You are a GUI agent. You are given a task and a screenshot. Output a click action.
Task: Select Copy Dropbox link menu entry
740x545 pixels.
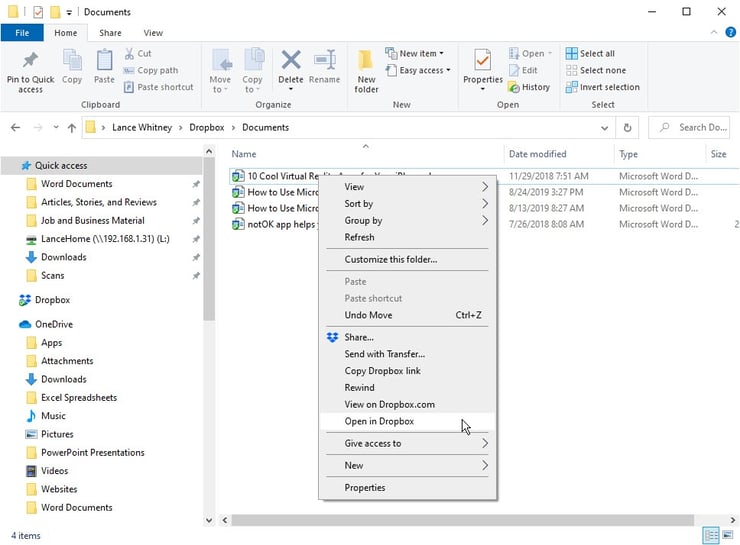click(x=382, y=371)
